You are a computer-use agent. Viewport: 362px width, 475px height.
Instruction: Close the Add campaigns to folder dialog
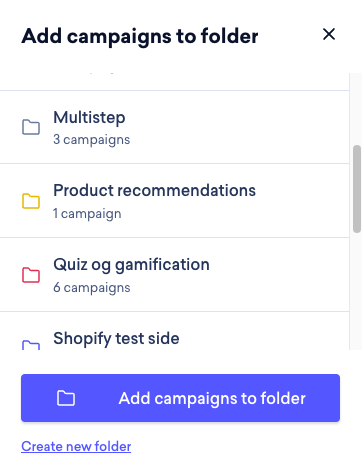[x=329, y=34]
